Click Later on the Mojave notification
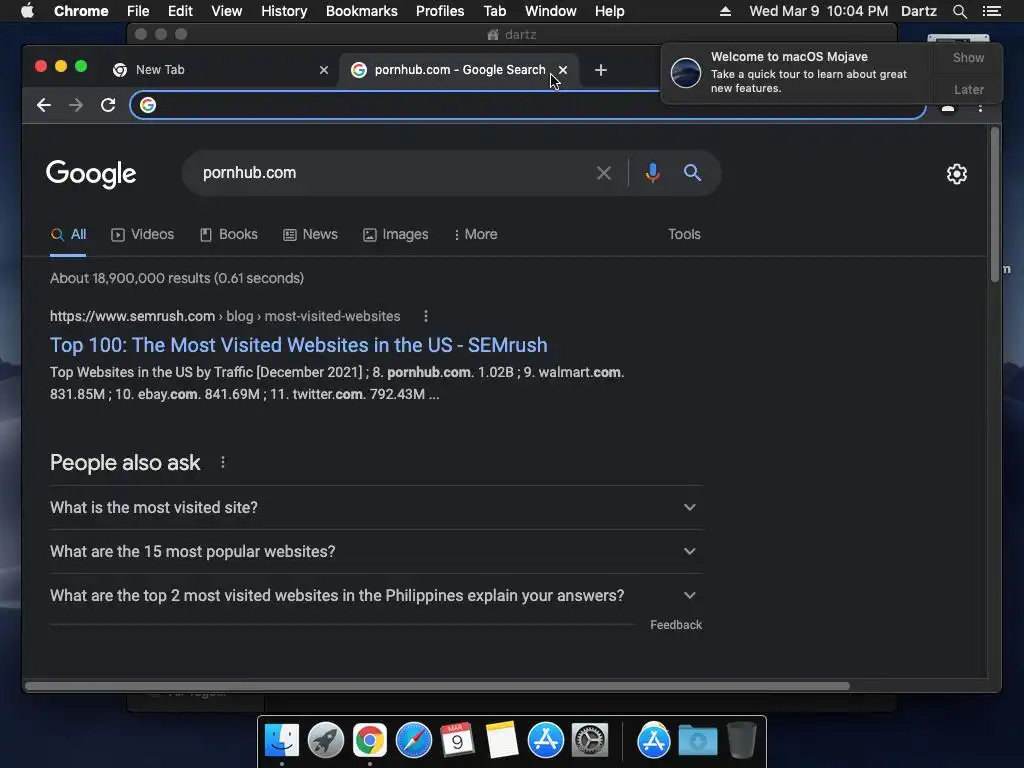Viewport: 1024px width, 768px height. coord(968,89)
